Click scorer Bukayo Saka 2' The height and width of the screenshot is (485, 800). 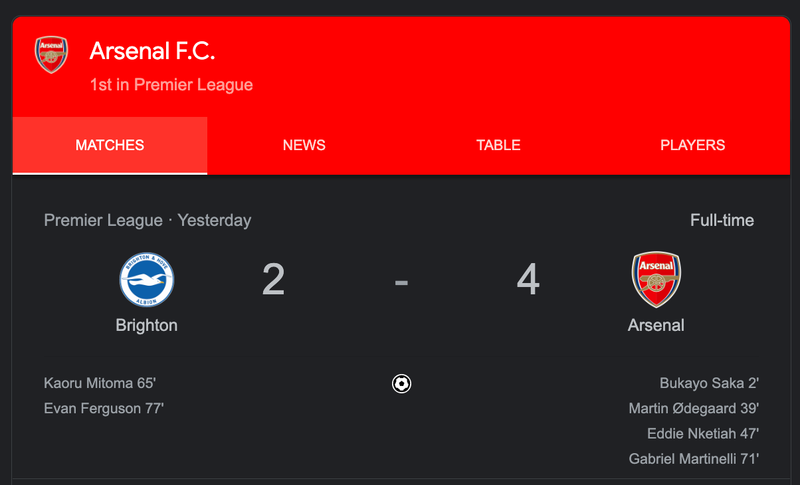tap(709, 383)
